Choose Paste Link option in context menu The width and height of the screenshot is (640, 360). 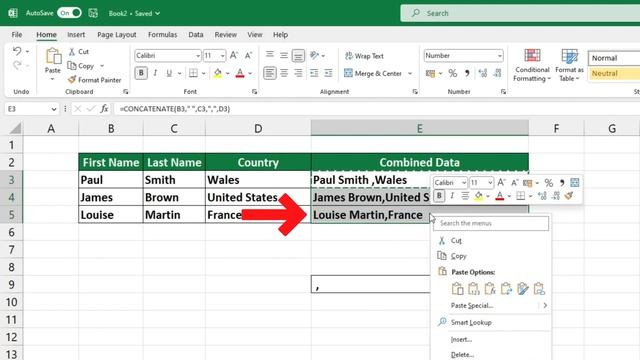click(539, 289)
